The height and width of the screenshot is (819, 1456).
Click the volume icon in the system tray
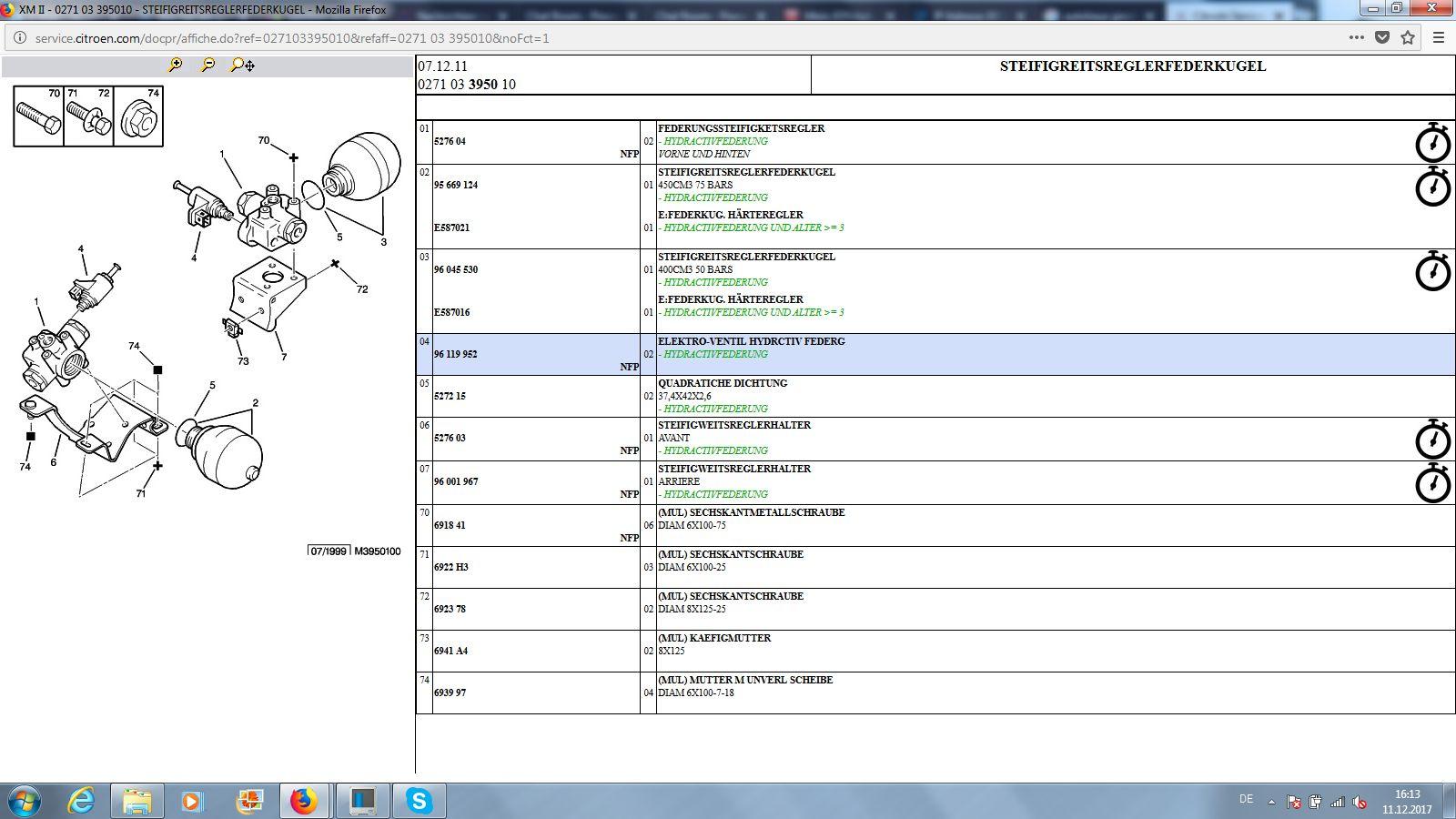click(x=1360, y=802)
